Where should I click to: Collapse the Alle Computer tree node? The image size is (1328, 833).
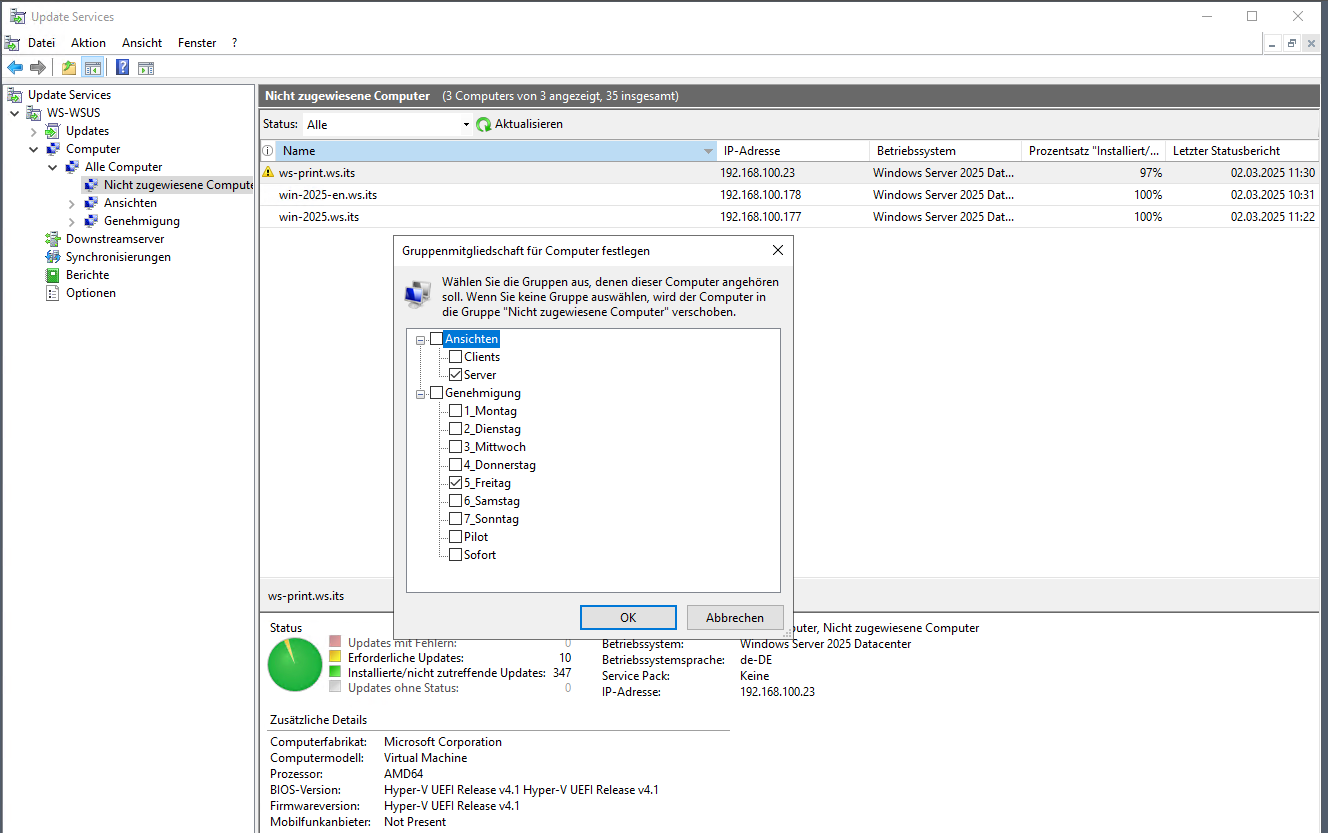[x=53, y=167]
